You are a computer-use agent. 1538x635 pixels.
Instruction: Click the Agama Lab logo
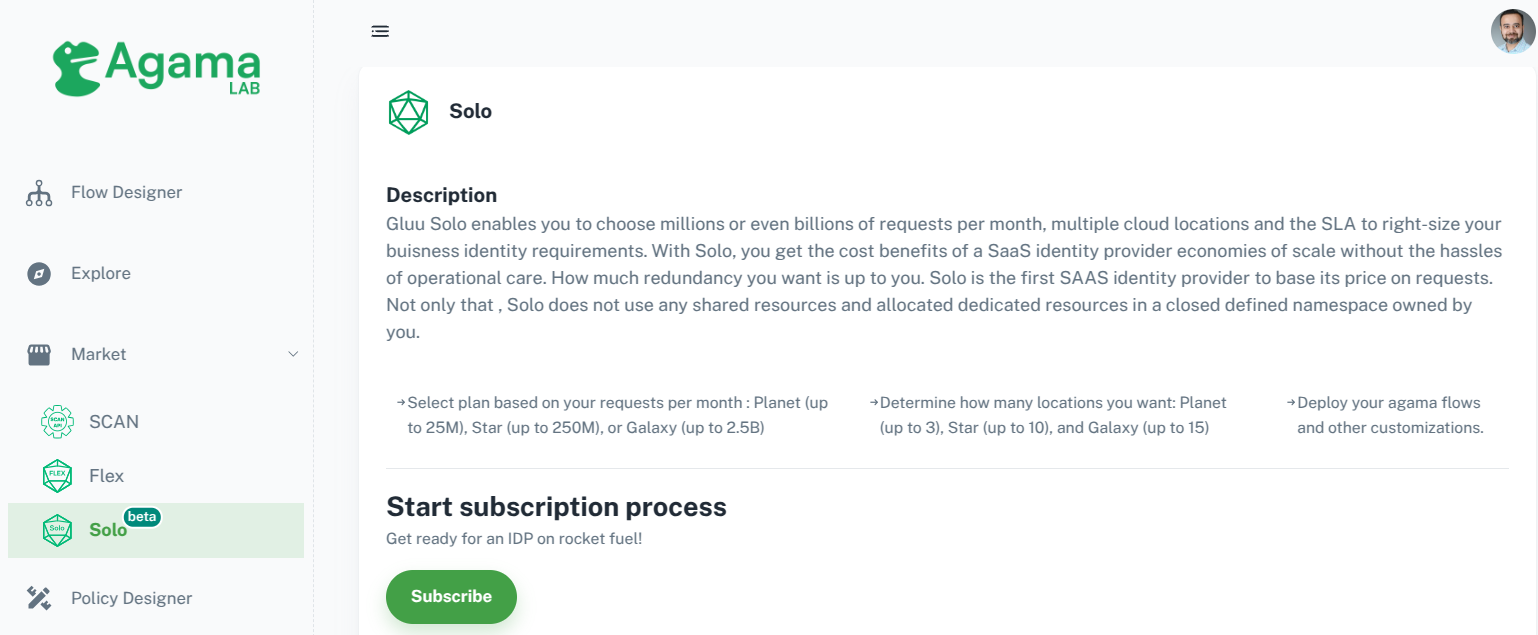[x=156, y=69]
